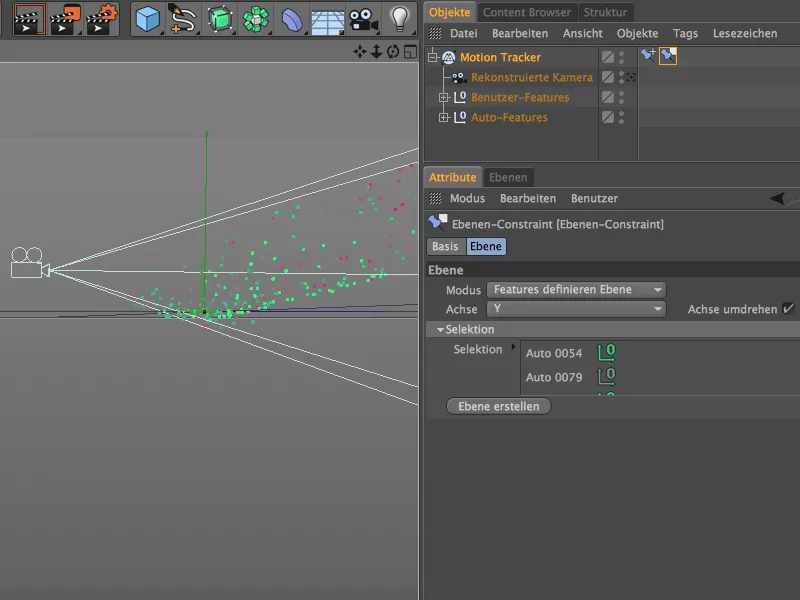Collapse the Motion Tracker tree node
Screen dimensions: 800x600
tap(433, 57)
